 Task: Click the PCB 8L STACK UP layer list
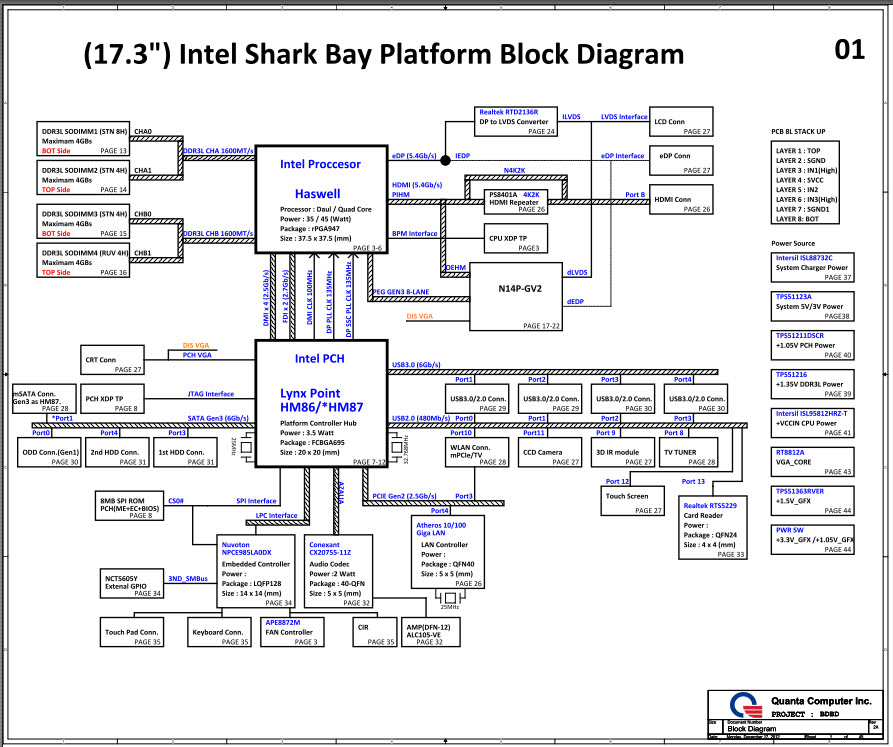(805, 184)
